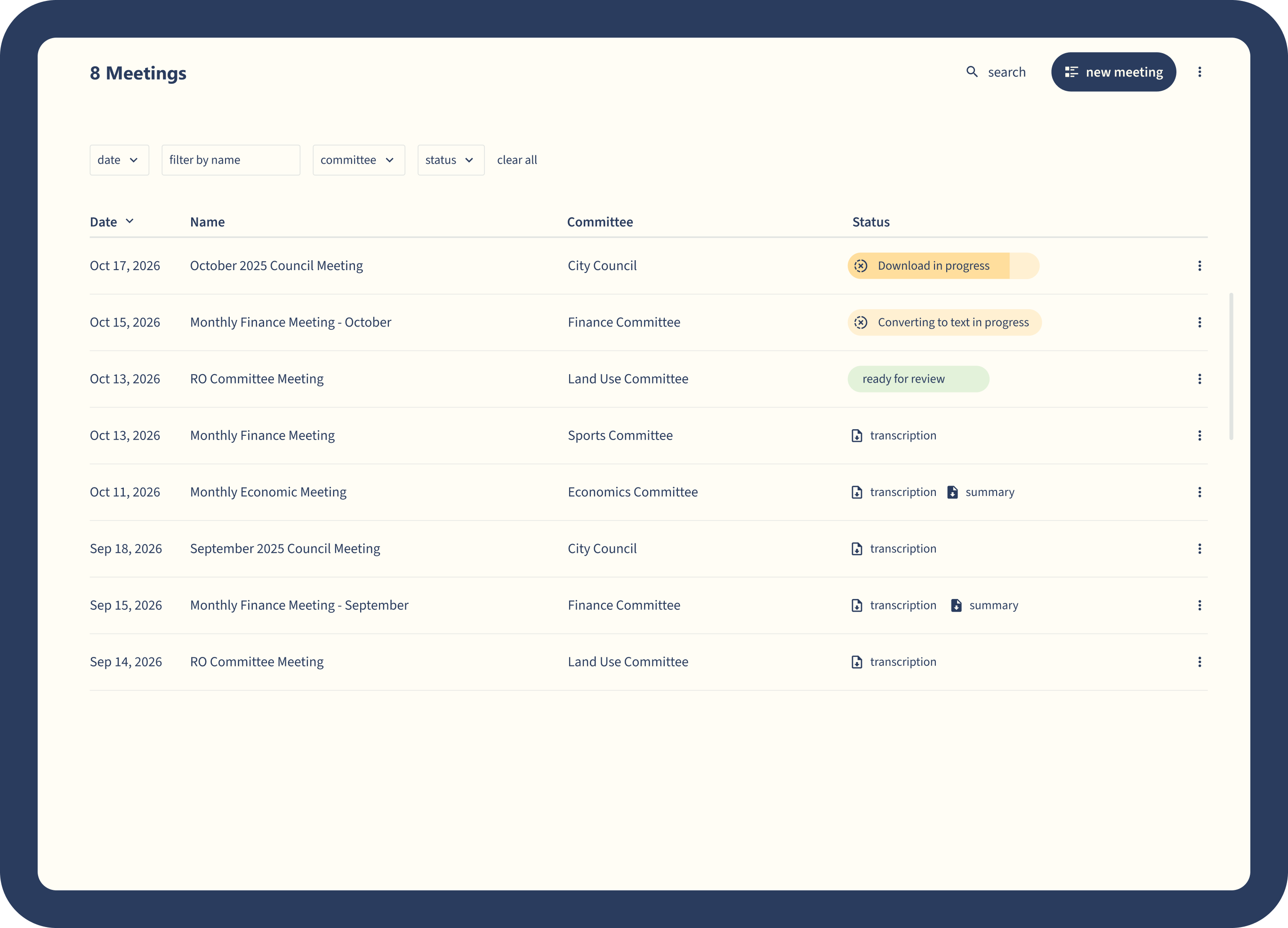Download transcription icon for Sep 14 RO Committee

pyautogui.click(x=856, y=662)
